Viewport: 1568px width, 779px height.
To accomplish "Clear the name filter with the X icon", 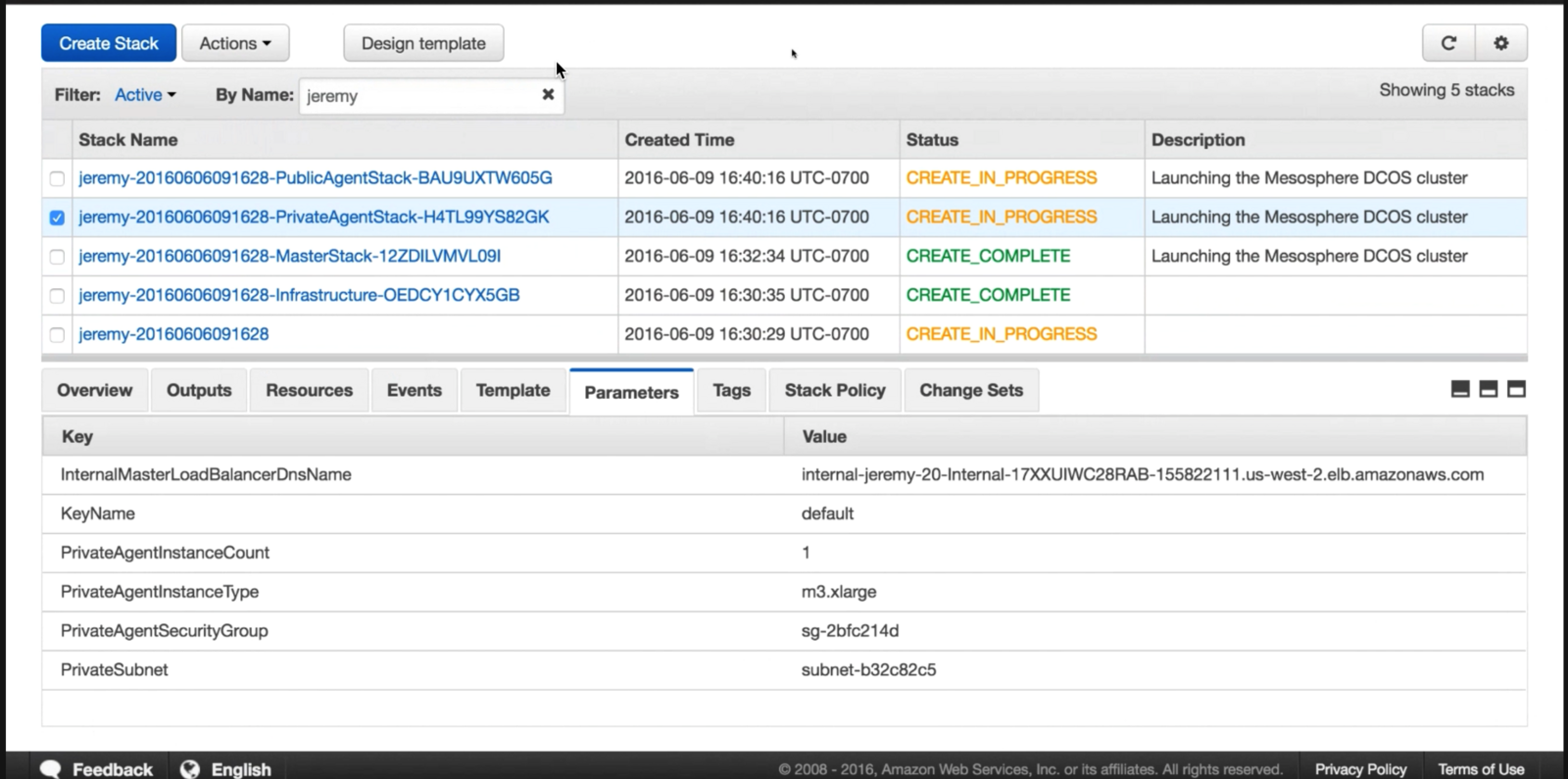I will [548, 94].
